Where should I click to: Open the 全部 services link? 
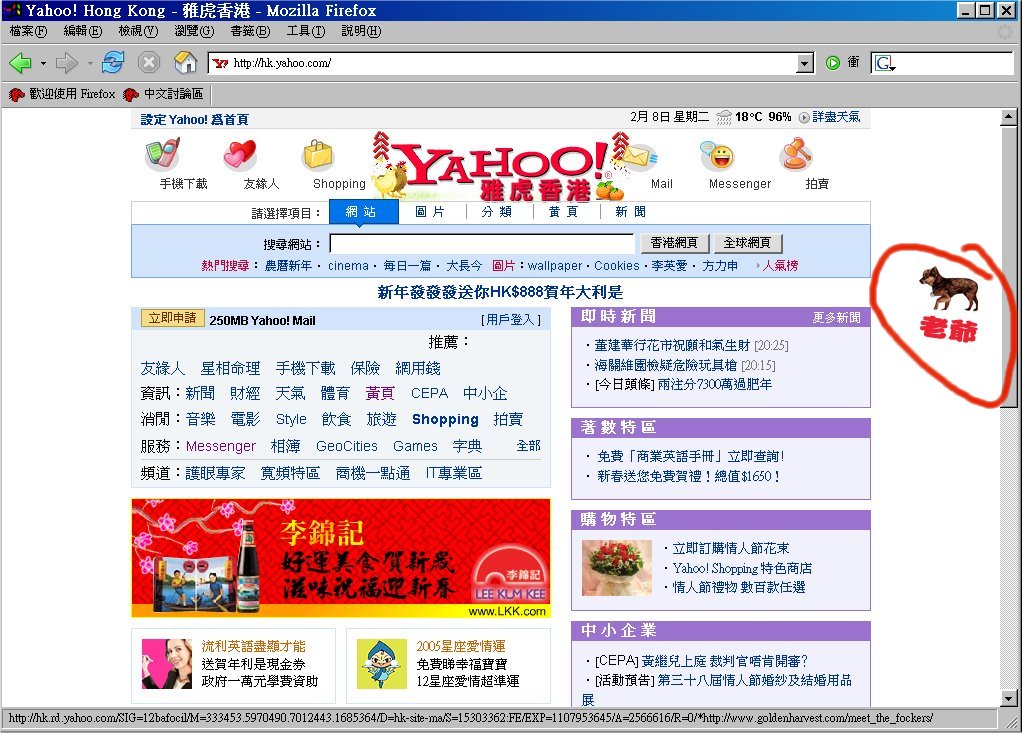(x=528, y=446)
